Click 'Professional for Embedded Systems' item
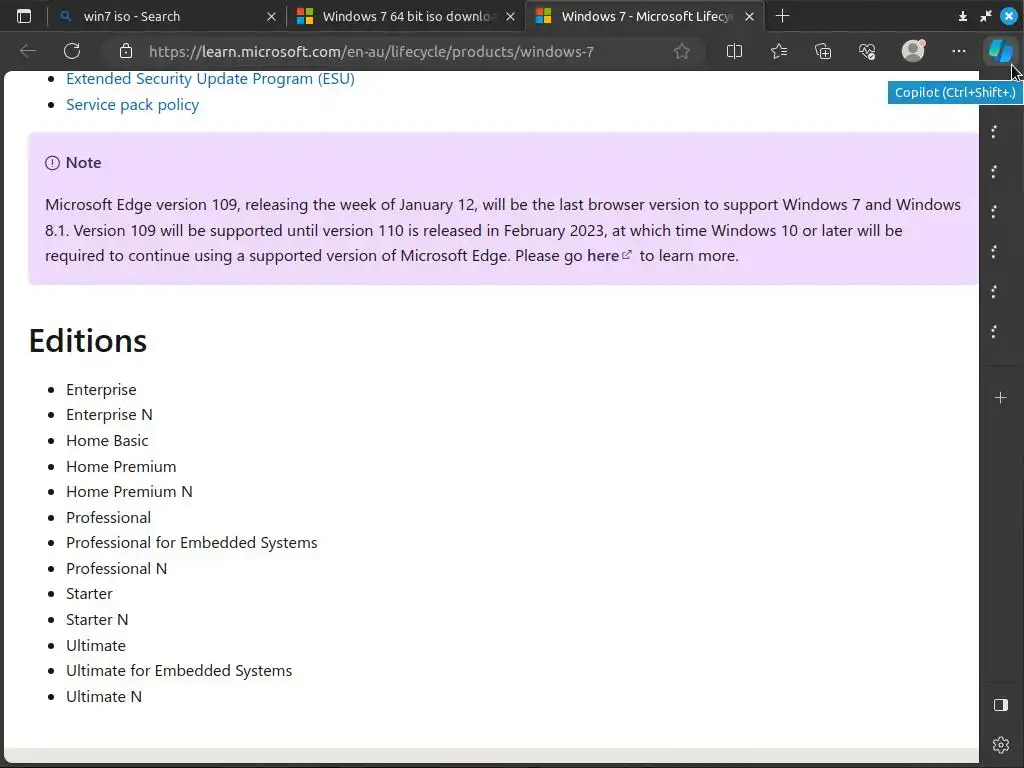The width and height of the screenshot is (1024, 768). [191, 543]
